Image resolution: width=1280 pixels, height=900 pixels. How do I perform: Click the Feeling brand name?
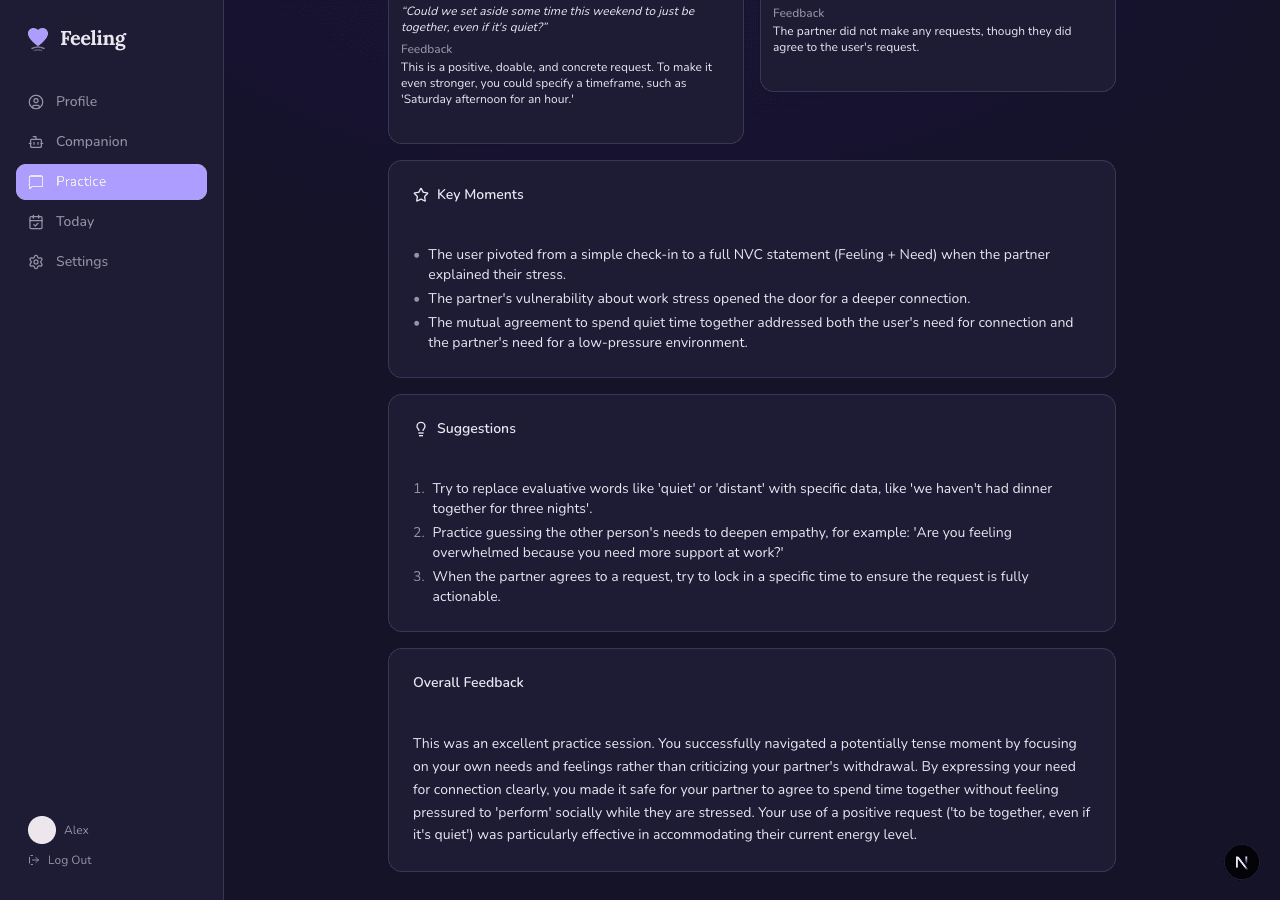(93, 39)
